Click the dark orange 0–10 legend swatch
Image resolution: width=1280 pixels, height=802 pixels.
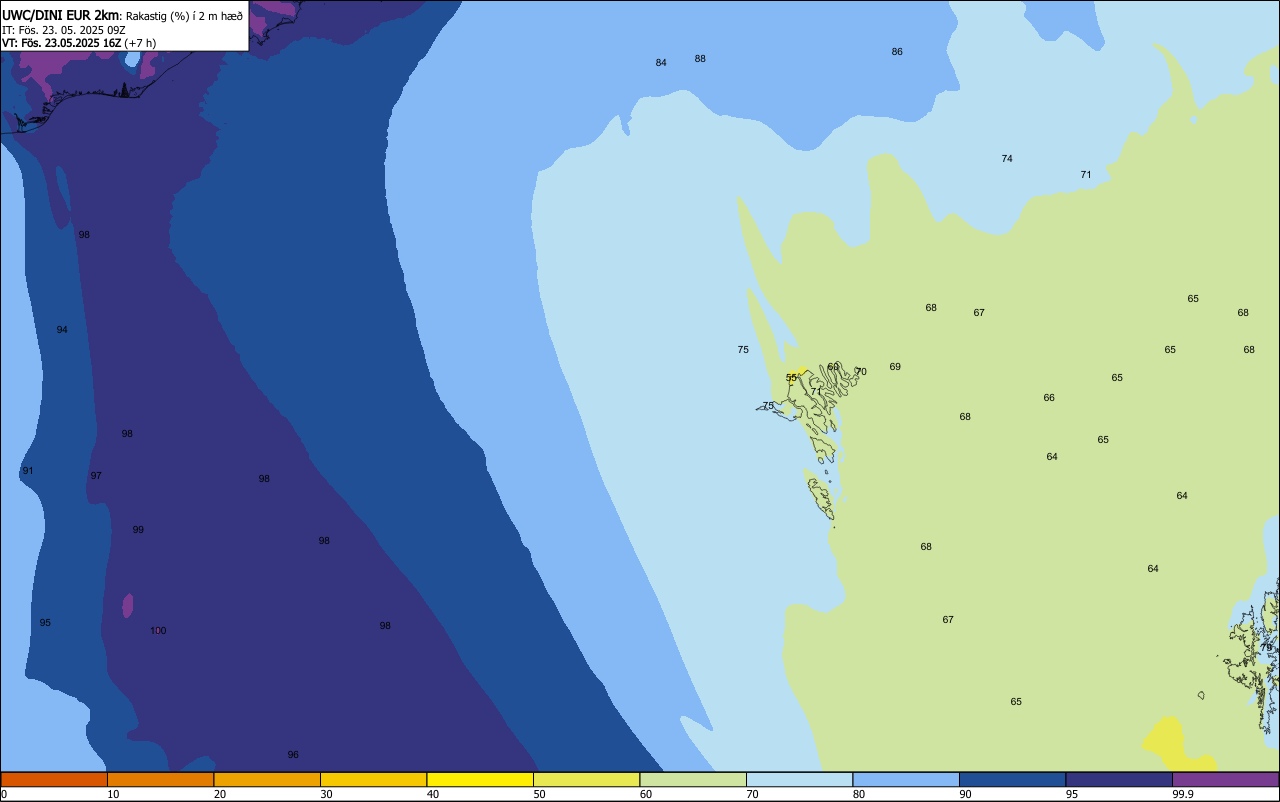click(54, 779)
